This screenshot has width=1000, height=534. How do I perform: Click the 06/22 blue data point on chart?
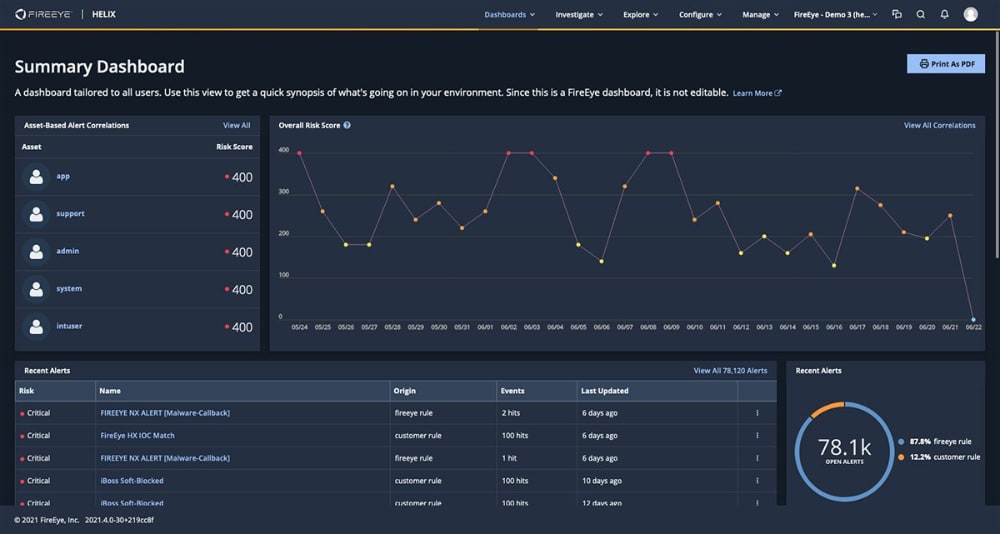(x=973, y=319)
